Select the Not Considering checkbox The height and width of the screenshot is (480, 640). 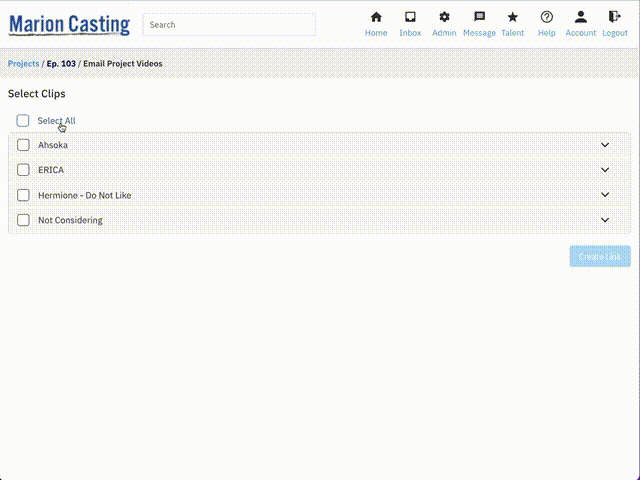point(23,220)
